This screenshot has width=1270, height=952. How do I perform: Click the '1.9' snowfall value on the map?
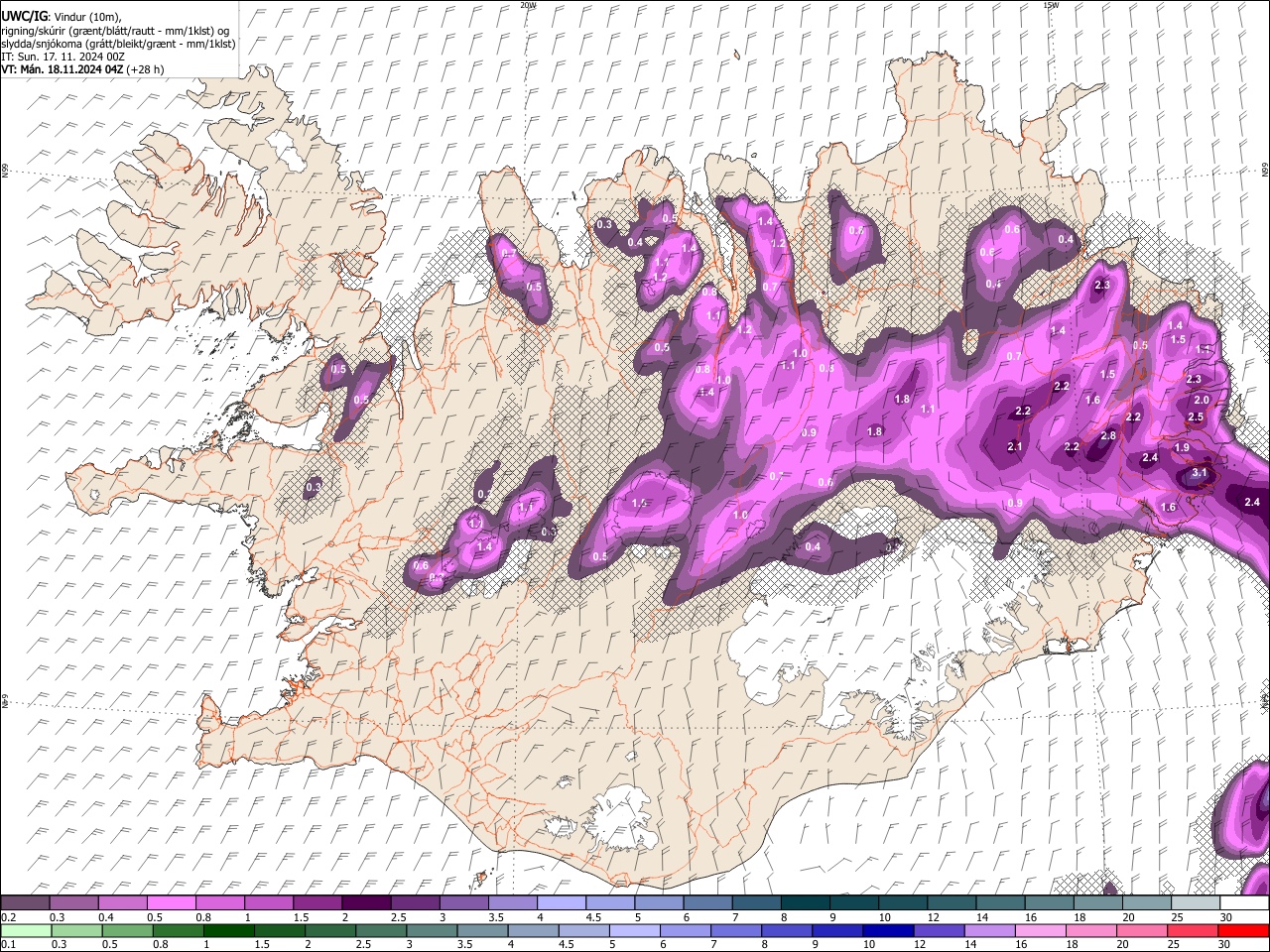[1182, 448]
